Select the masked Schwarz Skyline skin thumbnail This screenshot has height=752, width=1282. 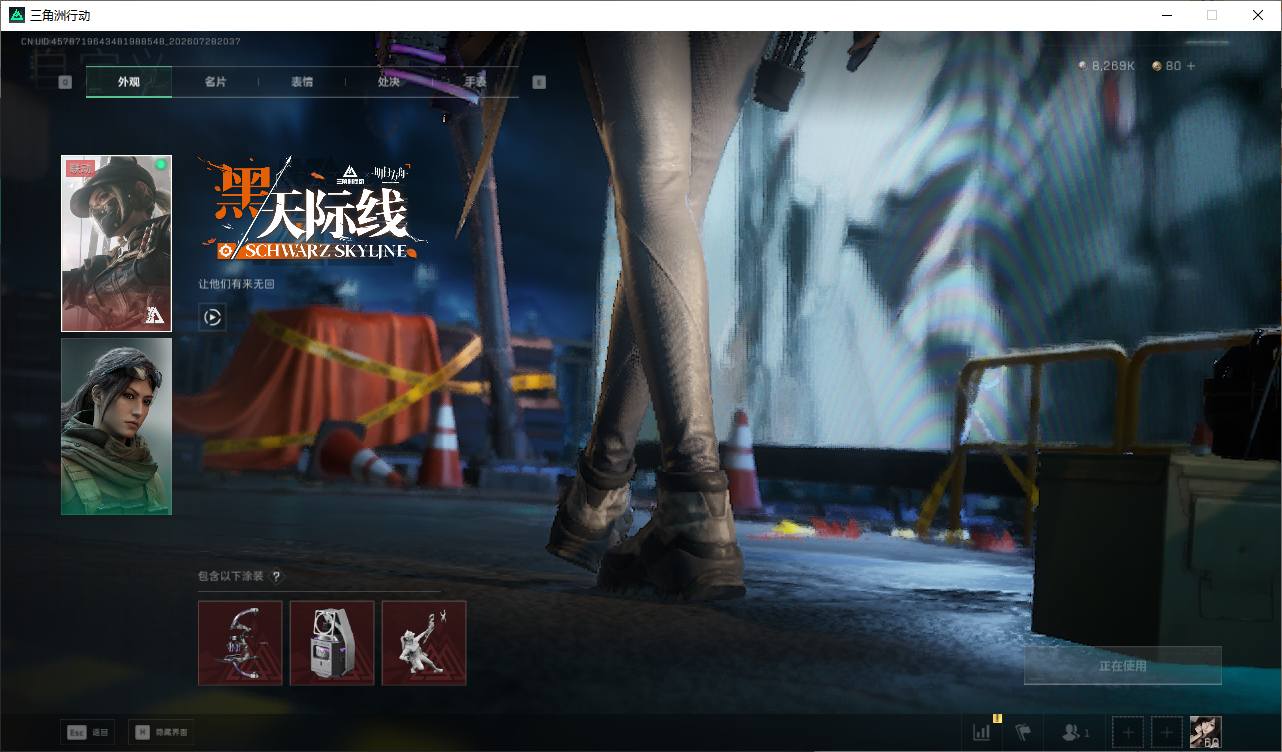click(x=116, y=243)
